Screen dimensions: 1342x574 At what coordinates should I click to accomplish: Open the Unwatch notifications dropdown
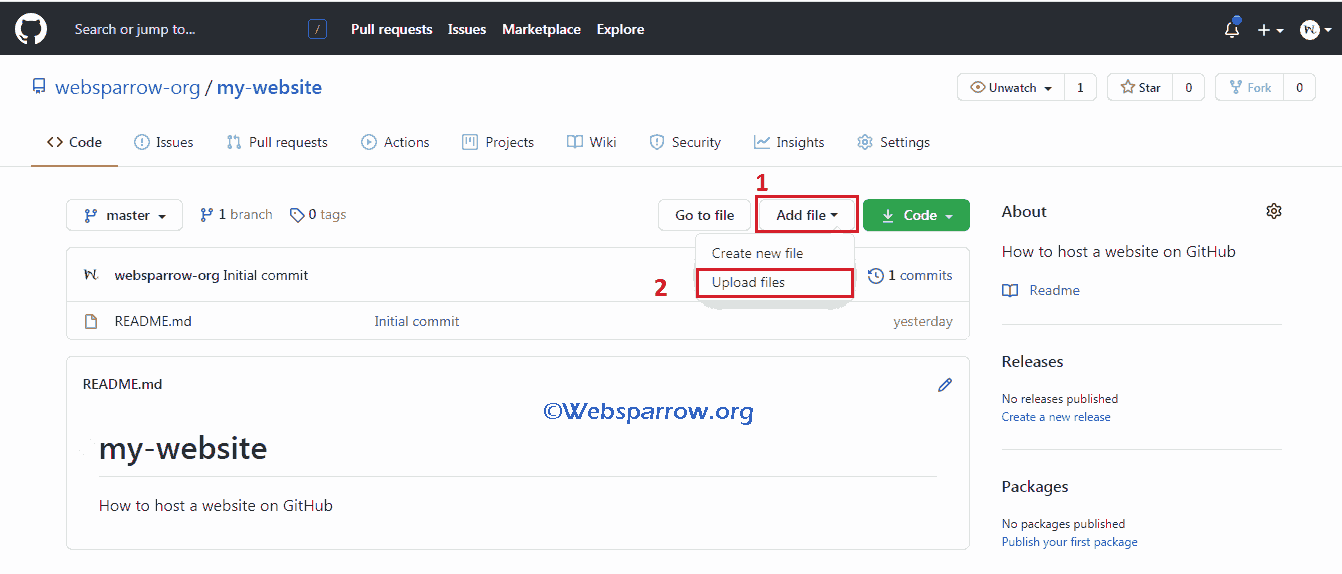point(1011,88)
